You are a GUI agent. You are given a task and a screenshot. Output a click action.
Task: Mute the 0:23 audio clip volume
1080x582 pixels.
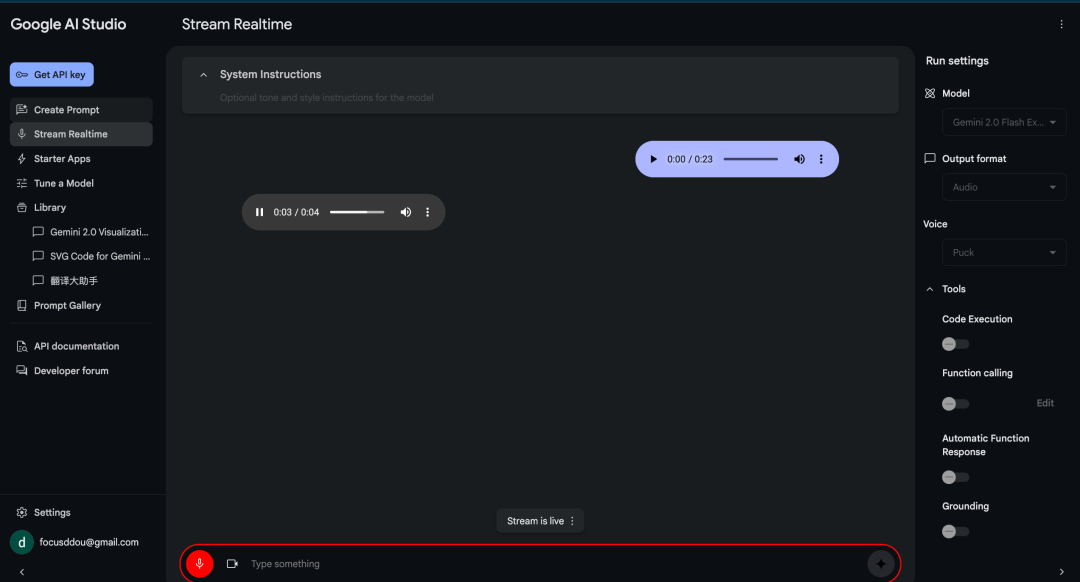point(799,159)
